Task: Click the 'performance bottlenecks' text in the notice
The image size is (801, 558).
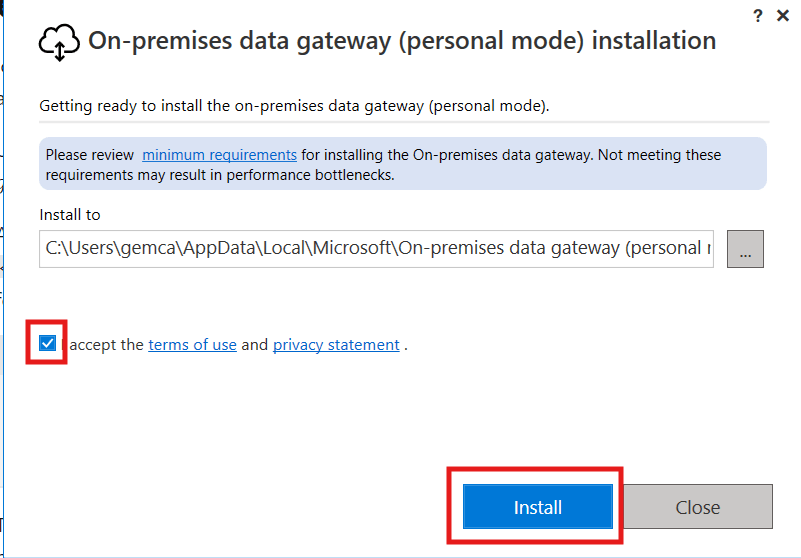Action: 310,175
